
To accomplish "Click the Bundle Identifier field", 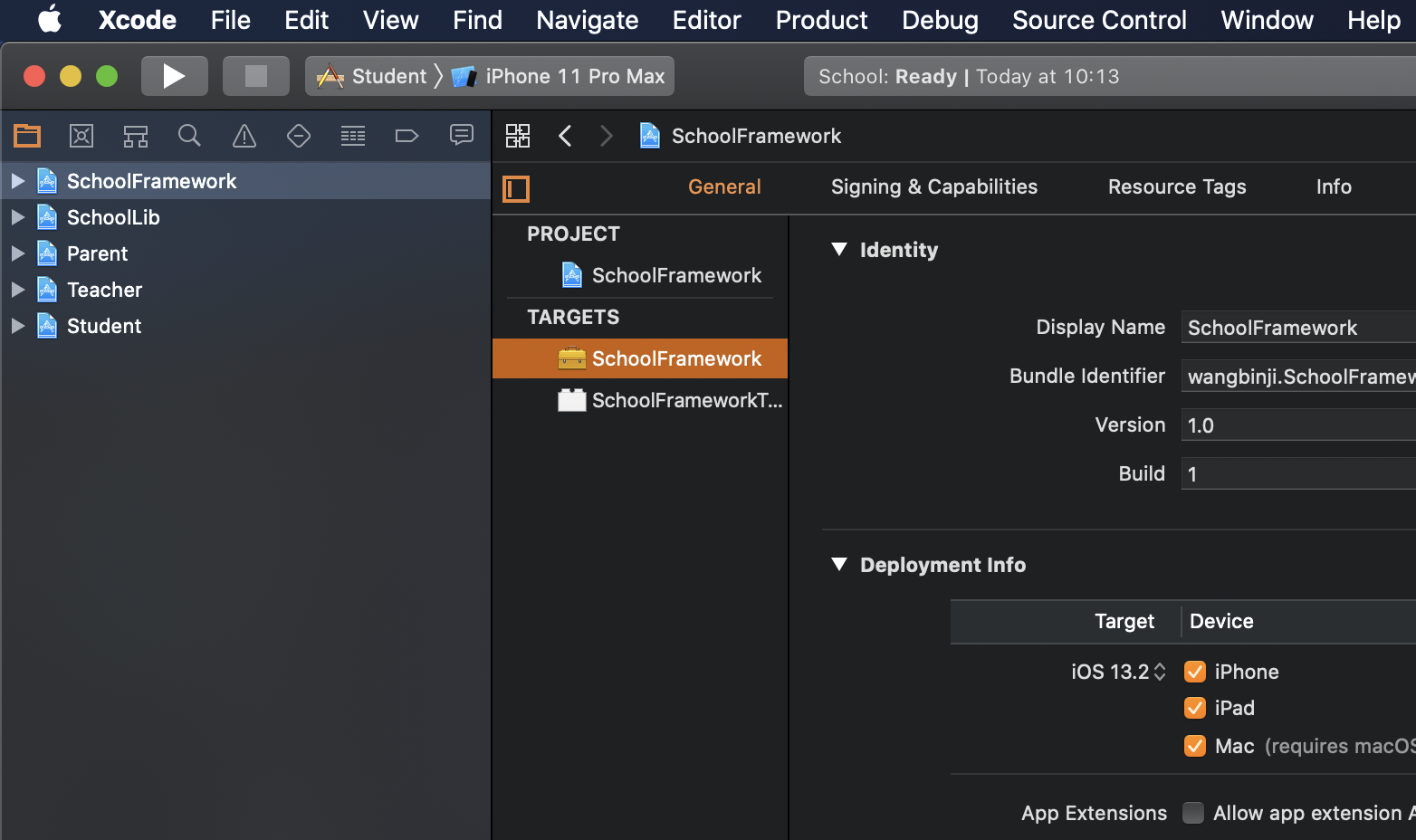I will (1298, 377).
